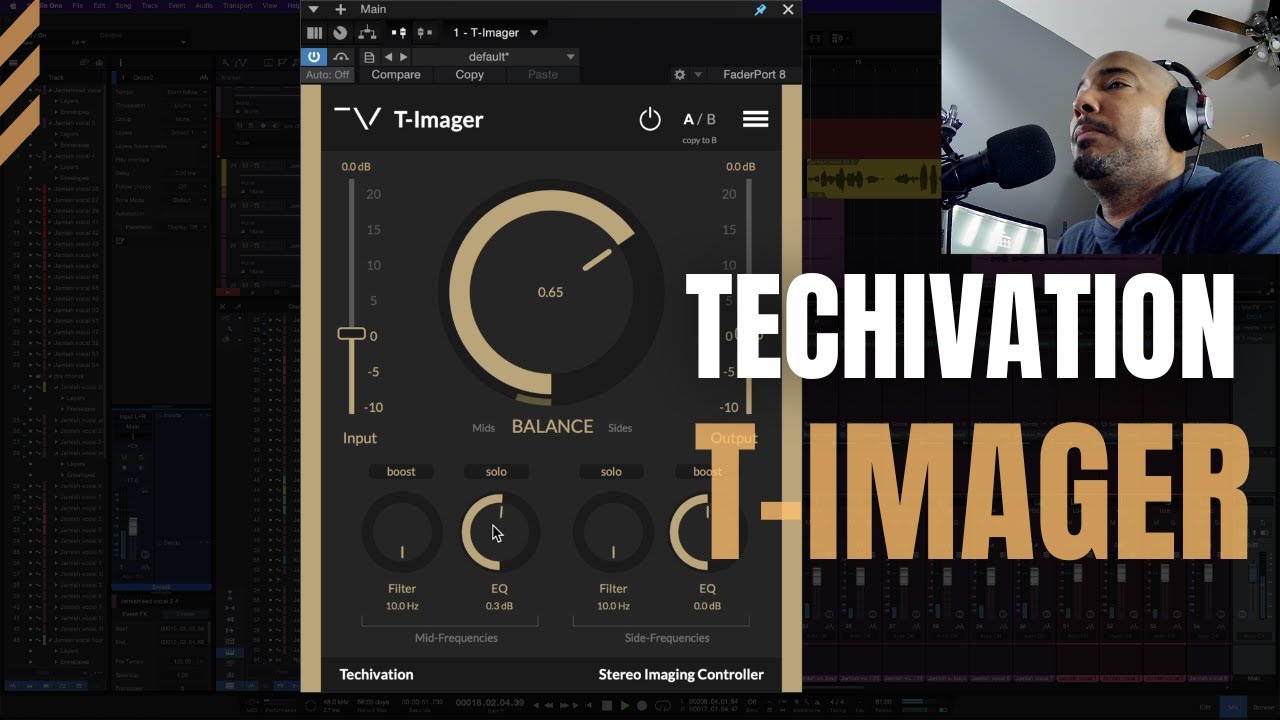Expand the dropdown arrow beside the gear
Screen dimensions: 1280x720
click(x=698, y=75)
